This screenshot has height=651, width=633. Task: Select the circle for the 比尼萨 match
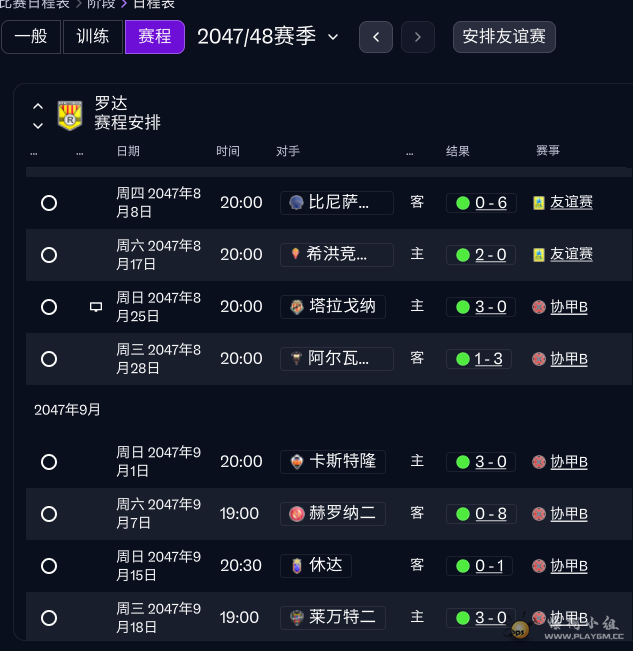(x=49, y=203)
